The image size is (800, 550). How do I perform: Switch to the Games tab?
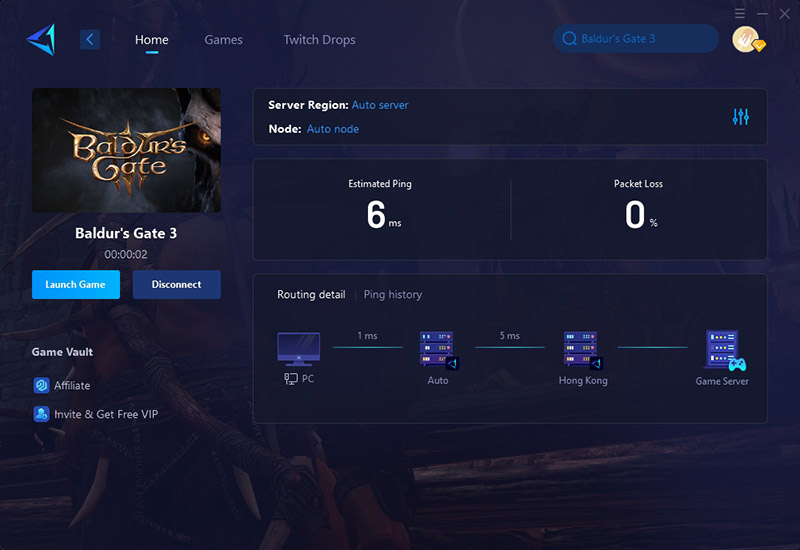[x=223, y=40]
